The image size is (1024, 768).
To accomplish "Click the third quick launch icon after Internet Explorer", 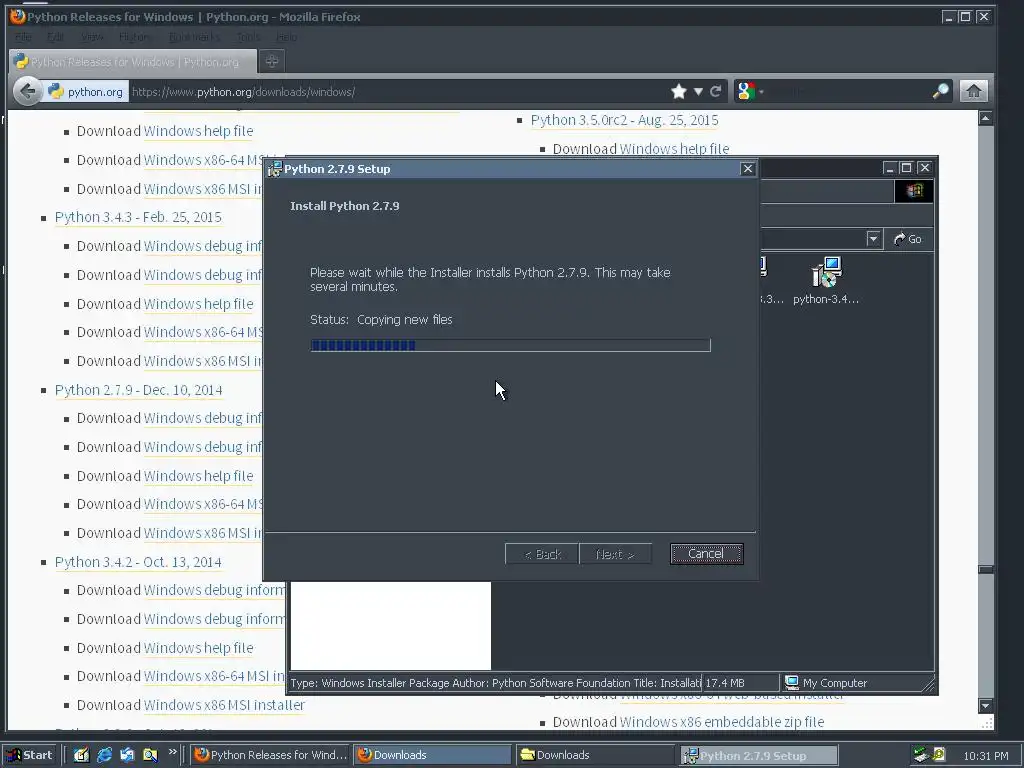I will (x=127, y=755).
